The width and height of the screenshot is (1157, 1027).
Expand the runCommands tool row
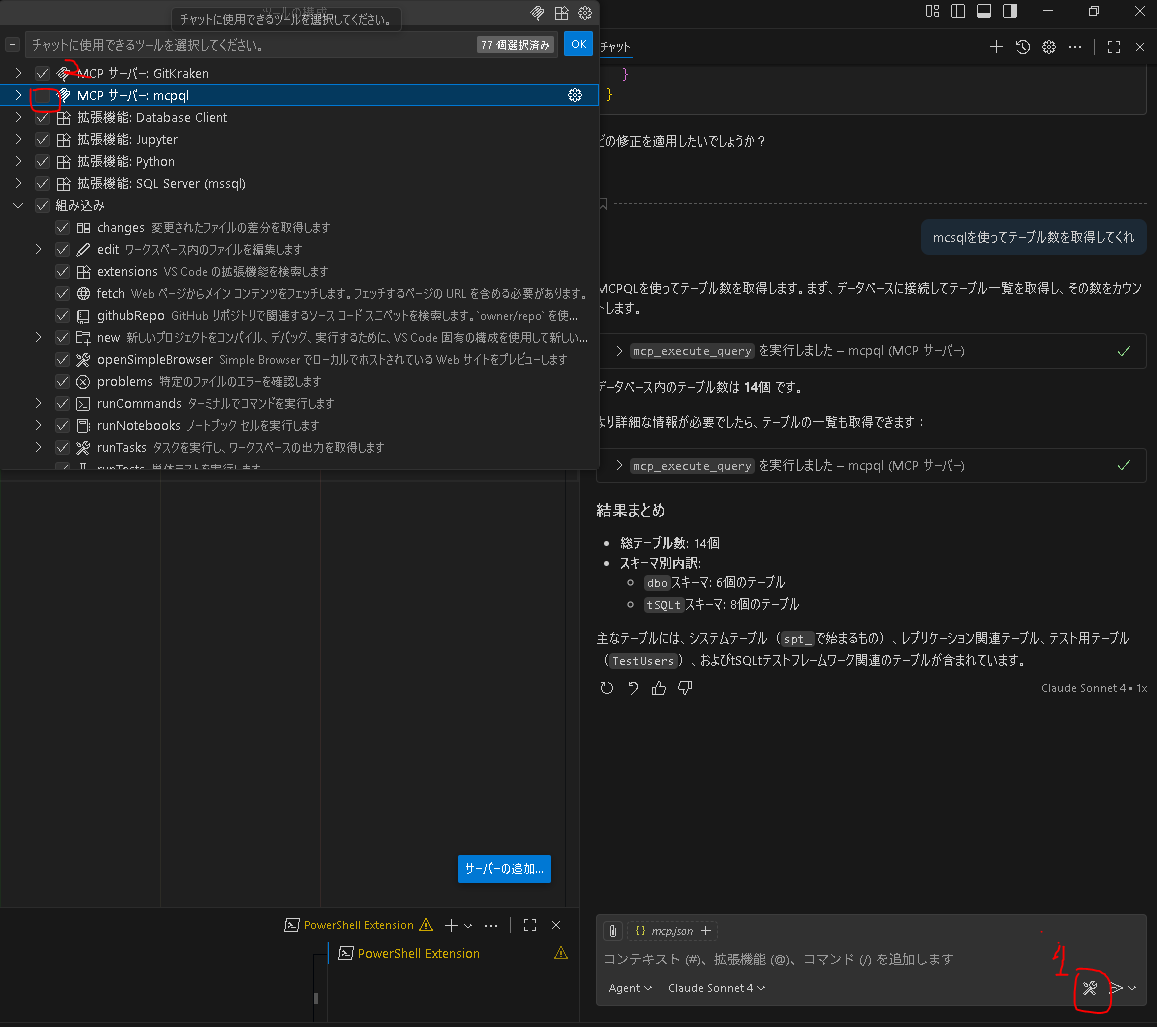[38, 404]
